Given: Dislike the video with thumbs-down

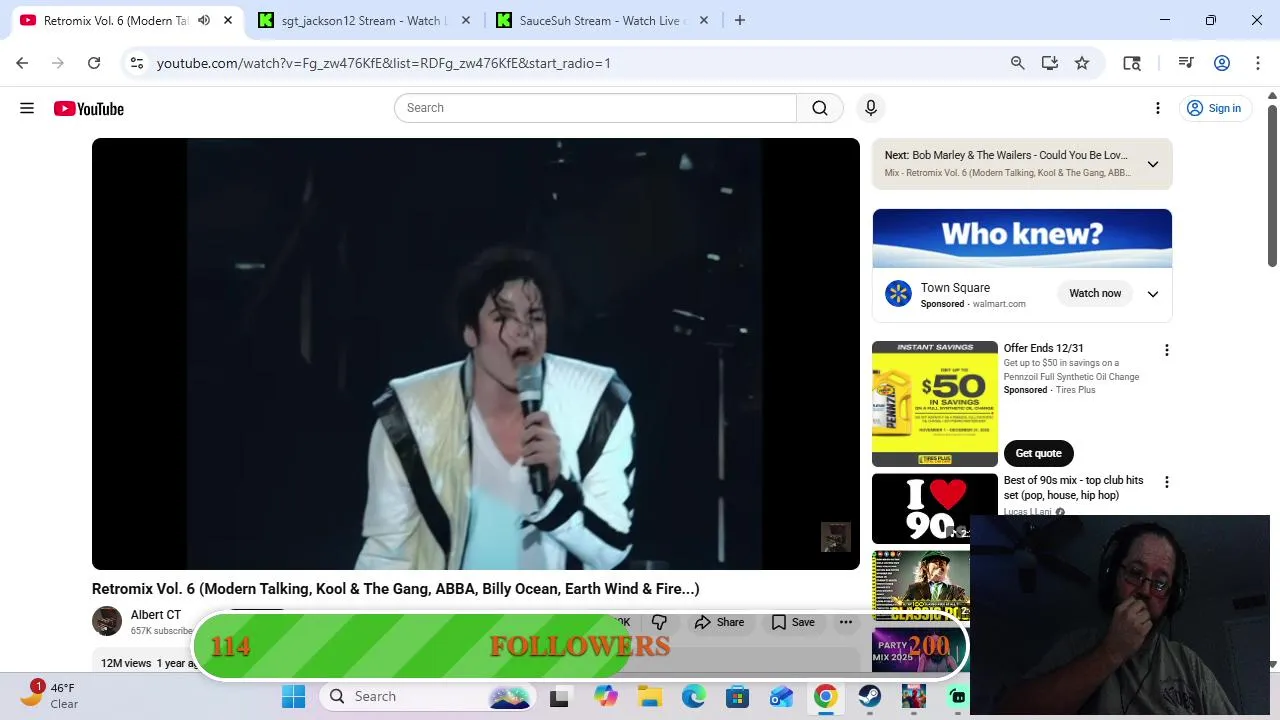Looking at the screenshot, I should [x=659, y=622].
